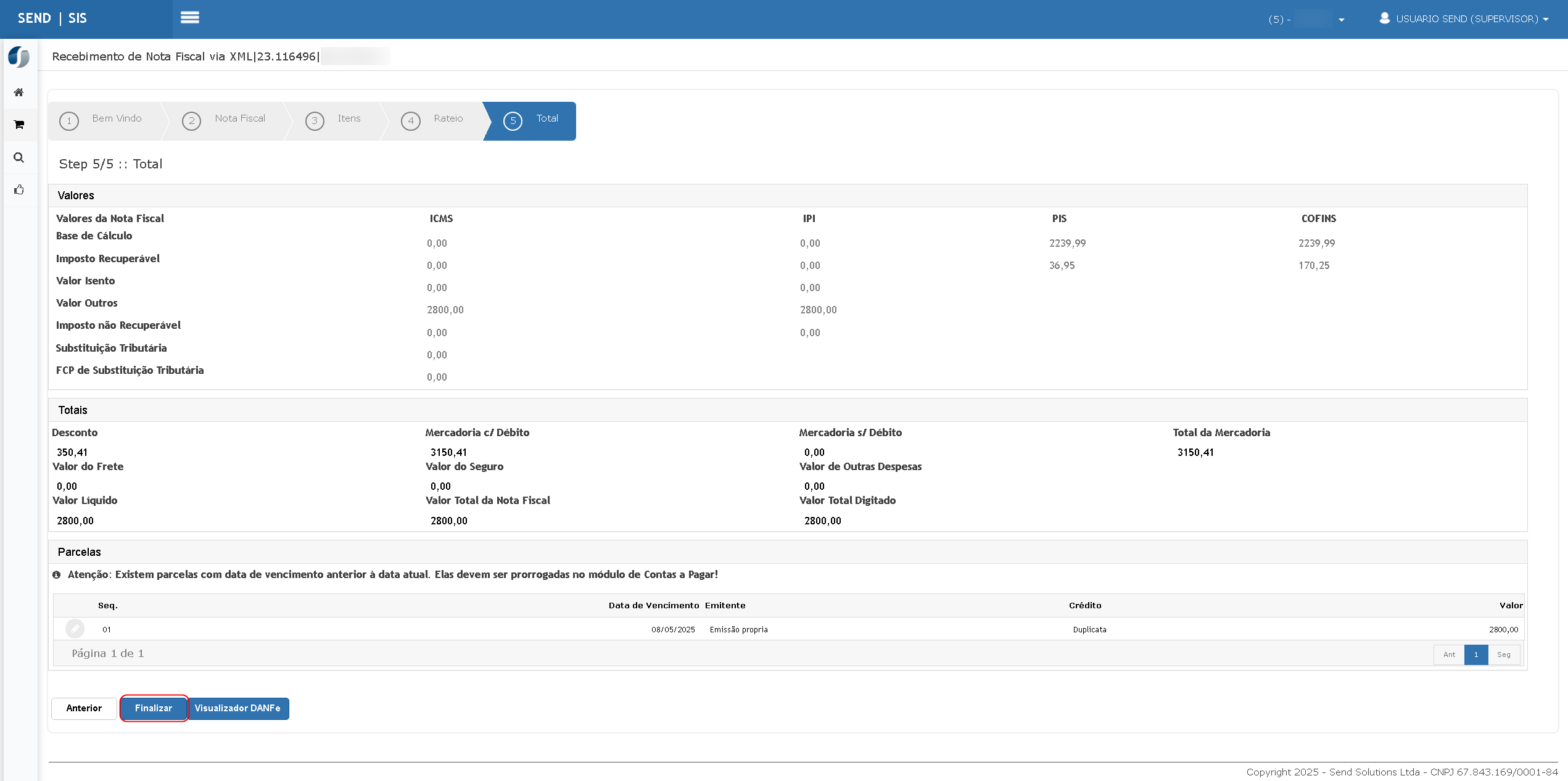This screenshot has width=1568, height=781.
Task: Select the thumbs-up sidebar icon
Action: 19,190
